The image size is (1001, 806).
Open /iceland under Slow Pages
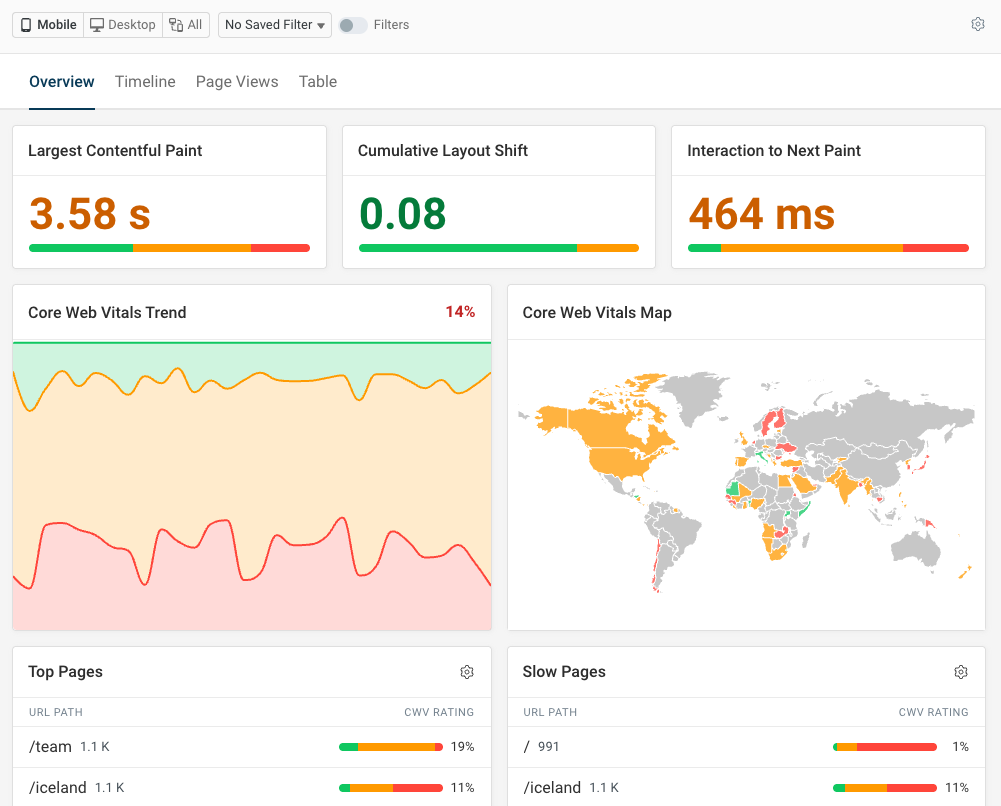coord(551,787)
